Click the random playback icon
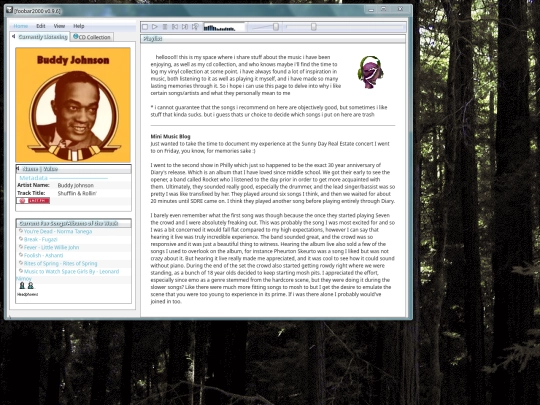The height and width of the screenshot is (405, 540). pyautogui.click(x=195, y=27)
